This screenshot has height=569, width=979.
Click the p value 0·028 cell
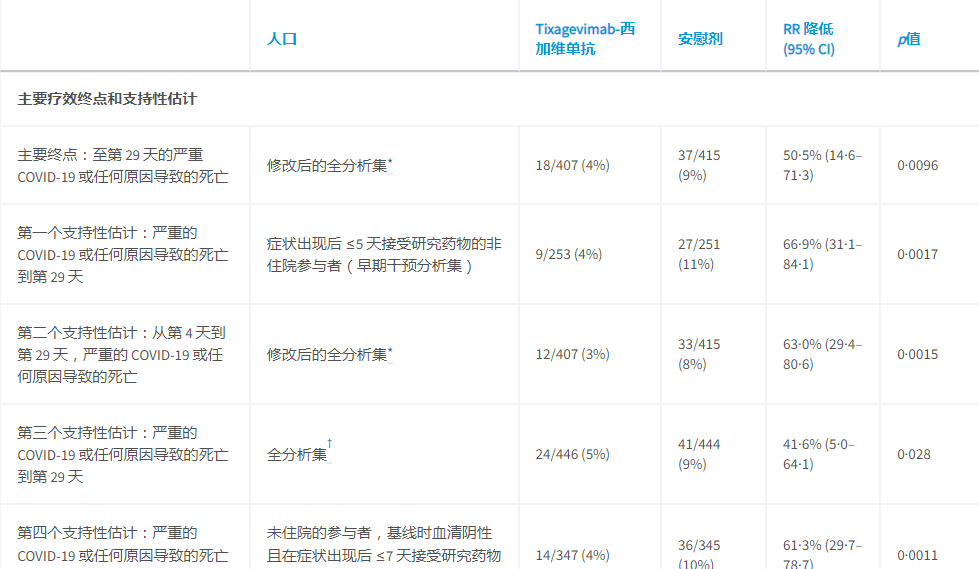pos(913,454)
